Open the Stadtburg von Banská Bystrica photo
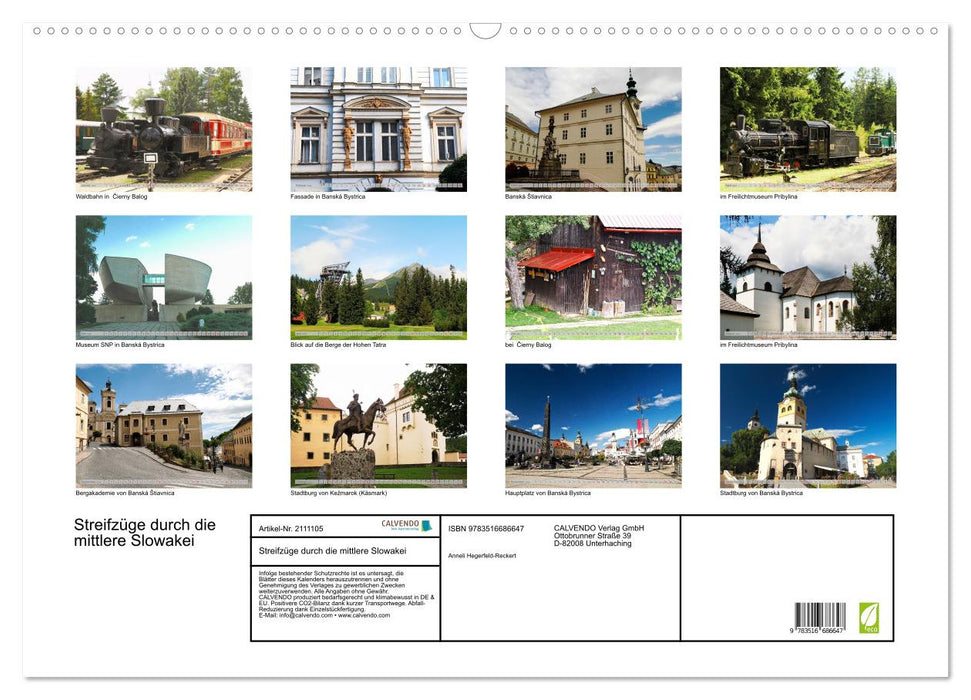 coord(808,425)
